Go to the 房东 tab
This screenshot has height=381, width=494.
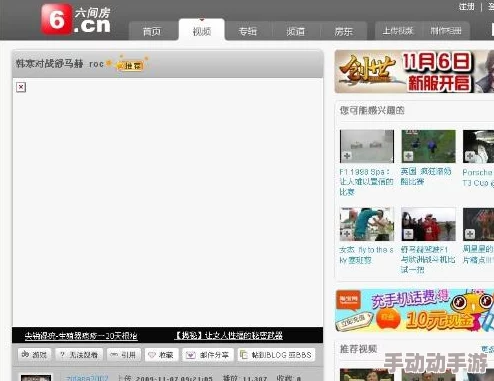click(x=344, y=31)
